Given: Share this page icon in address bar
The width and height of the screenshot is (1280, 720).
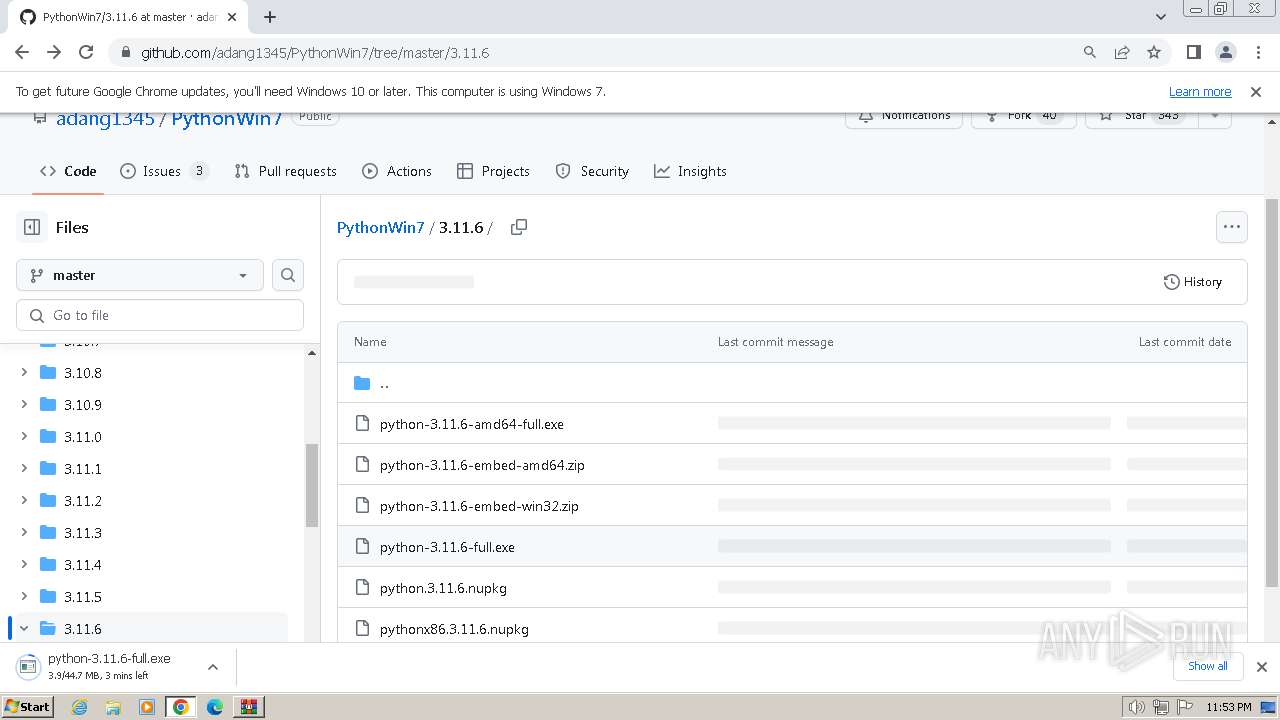Looking at the screenshot, I should point(1122,52).
